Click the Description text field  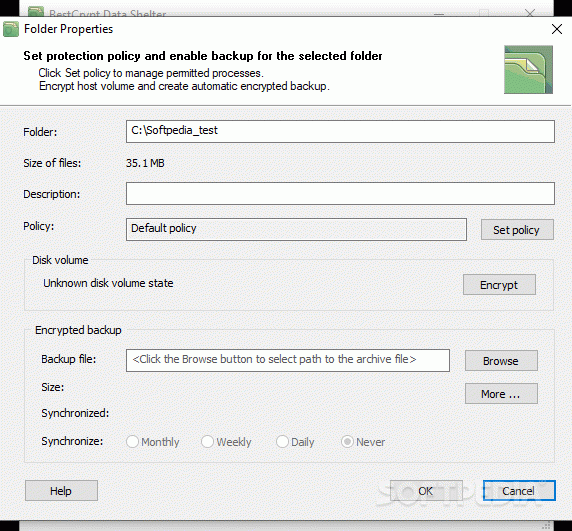pyautogui.click(x=340, y=193)
